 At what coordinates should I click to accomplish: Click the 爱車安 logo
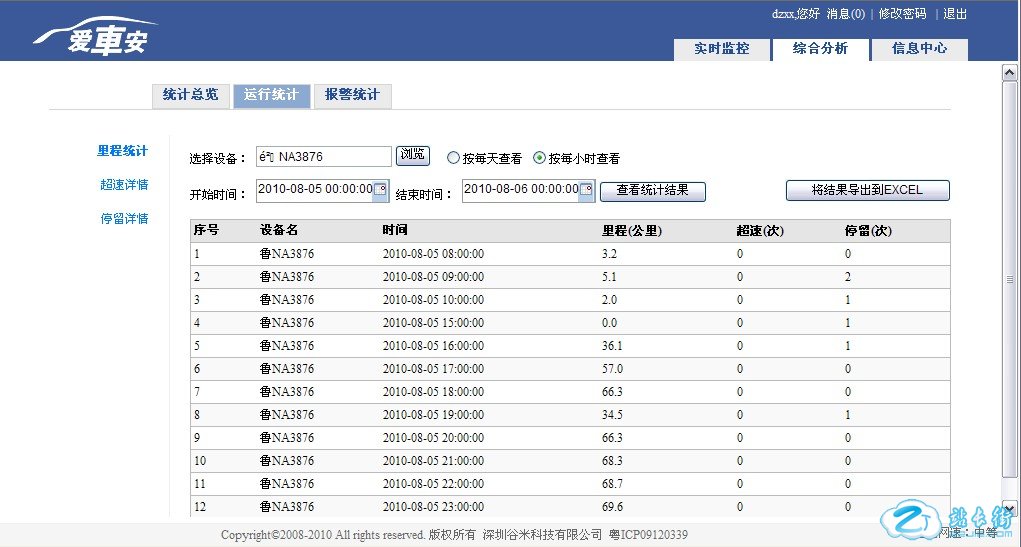point(95,38)
